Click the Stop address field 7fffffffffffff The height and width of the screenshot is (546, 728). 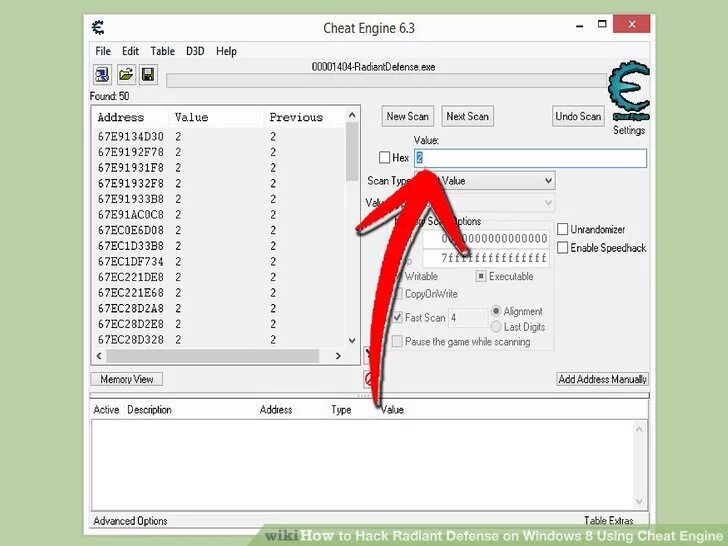click(486, 258)
